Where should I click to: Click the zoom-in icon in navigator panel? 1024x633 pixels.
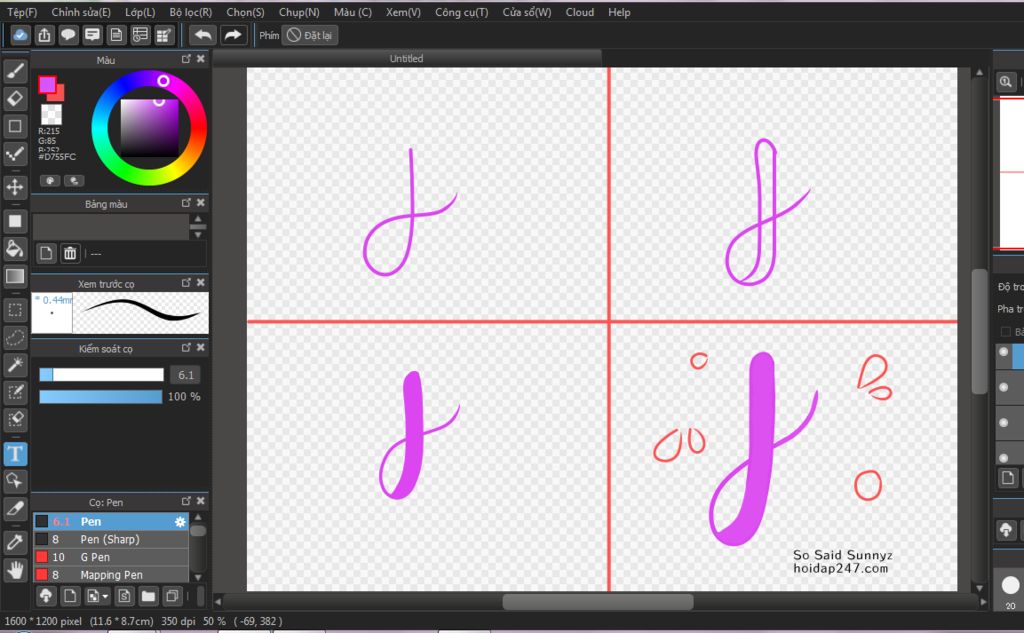coord(1006,82)
